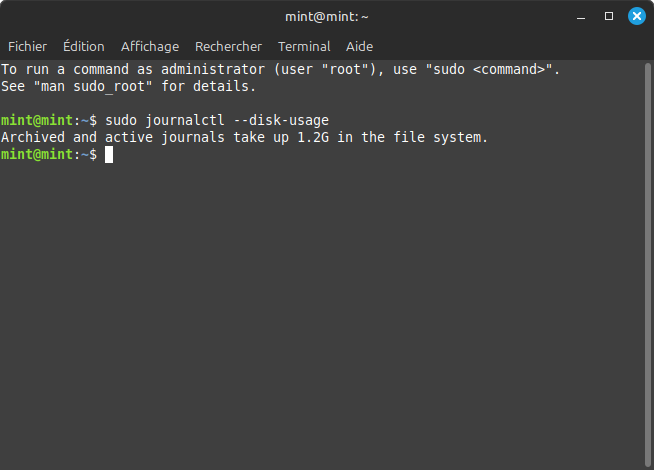The image size is (654, 470).
Task: Open the Terminal menu
Action: [304, 46]
